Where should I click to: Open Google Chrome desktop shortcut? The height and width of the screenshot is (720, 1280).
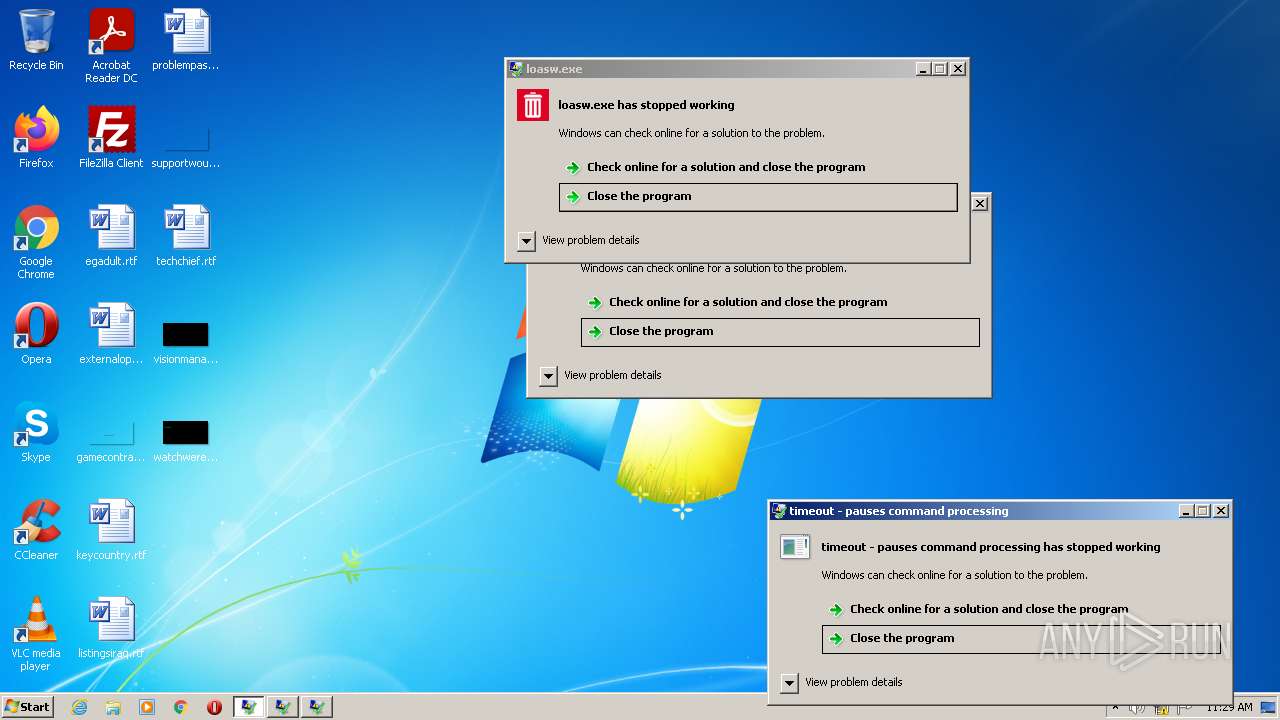(36, 242)
